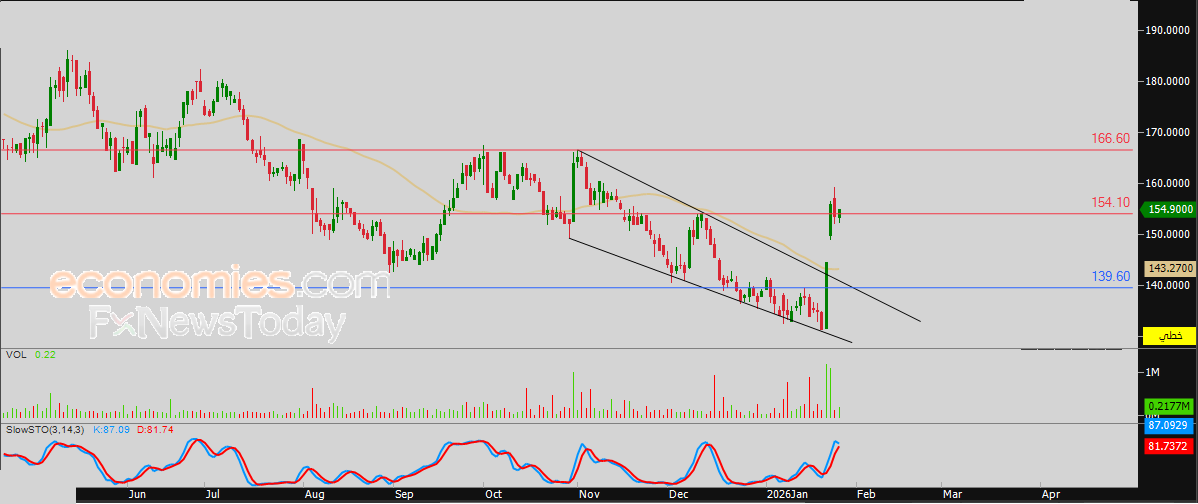
Task: Click the VOL indicator label
Action: click(x=14, y=355)
